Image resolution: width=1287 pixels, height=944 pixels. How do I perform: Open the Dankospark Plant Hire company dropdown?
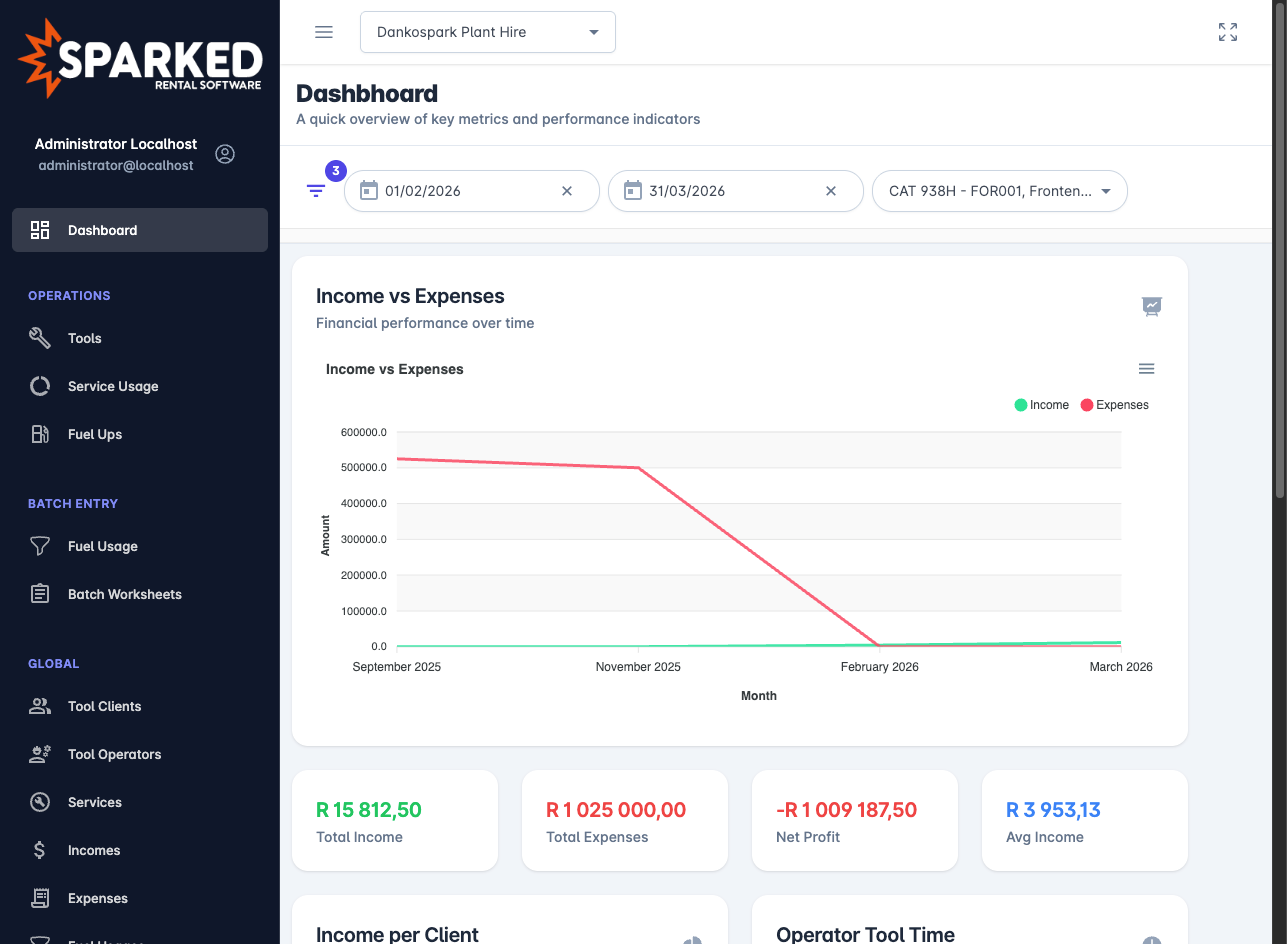(487, 31)
